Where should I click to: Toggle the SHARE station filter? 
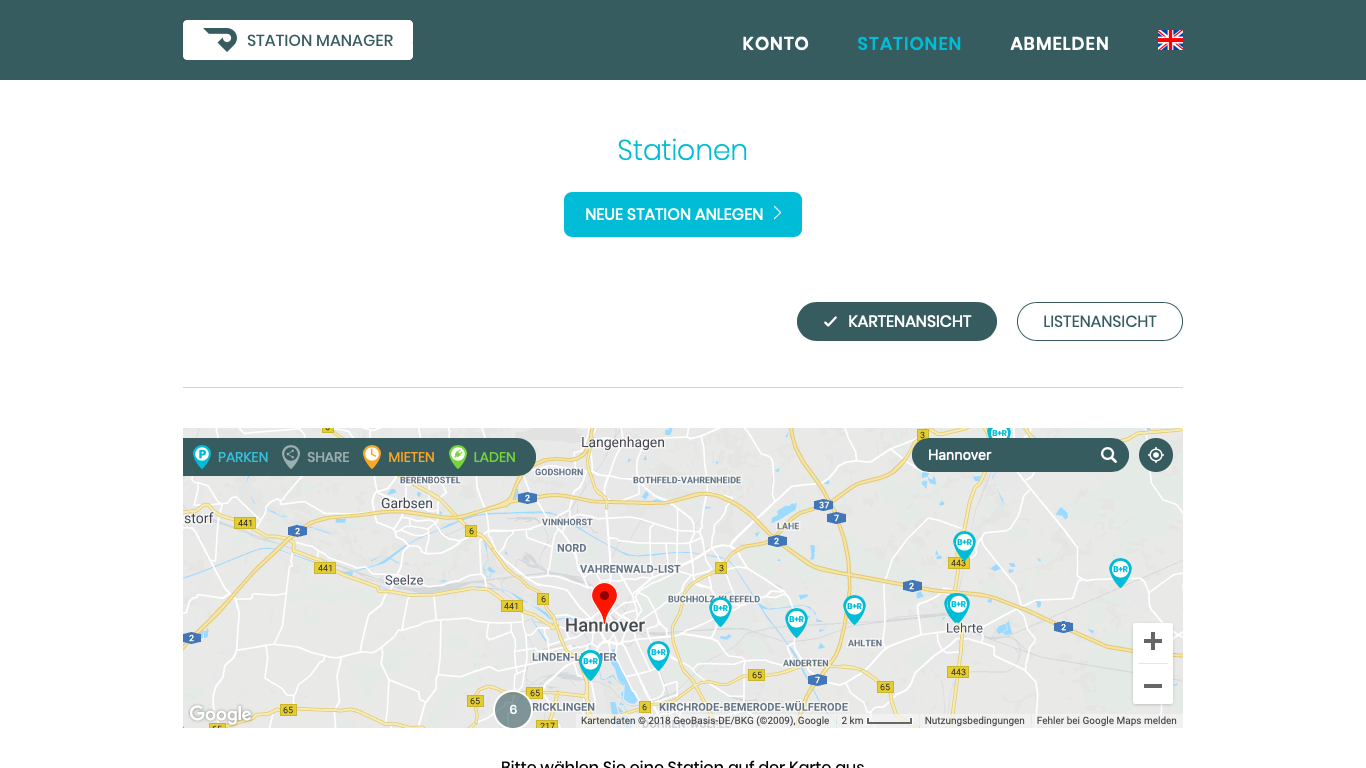290,456
